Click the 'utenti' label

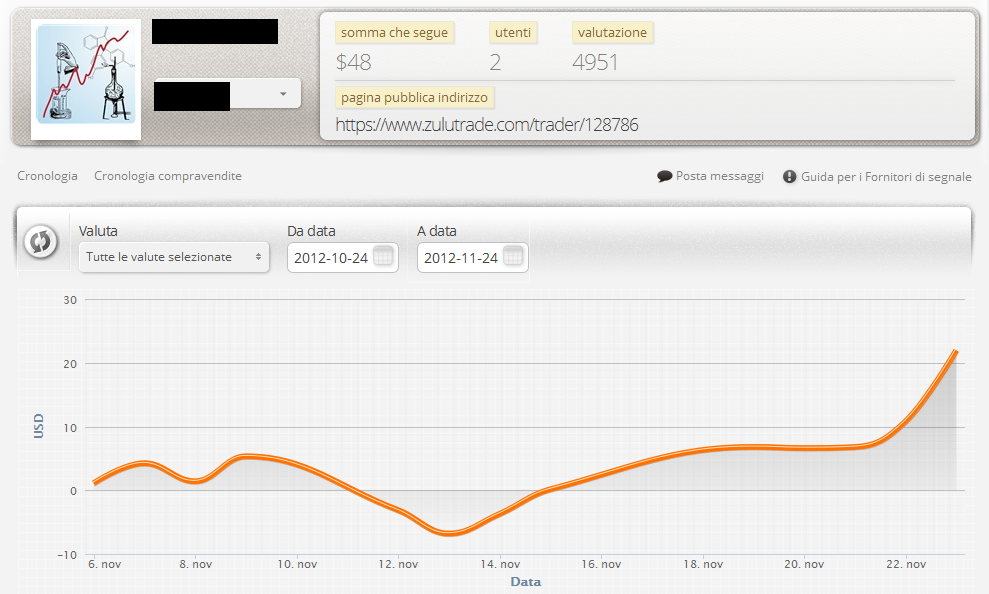pos(513,33)
